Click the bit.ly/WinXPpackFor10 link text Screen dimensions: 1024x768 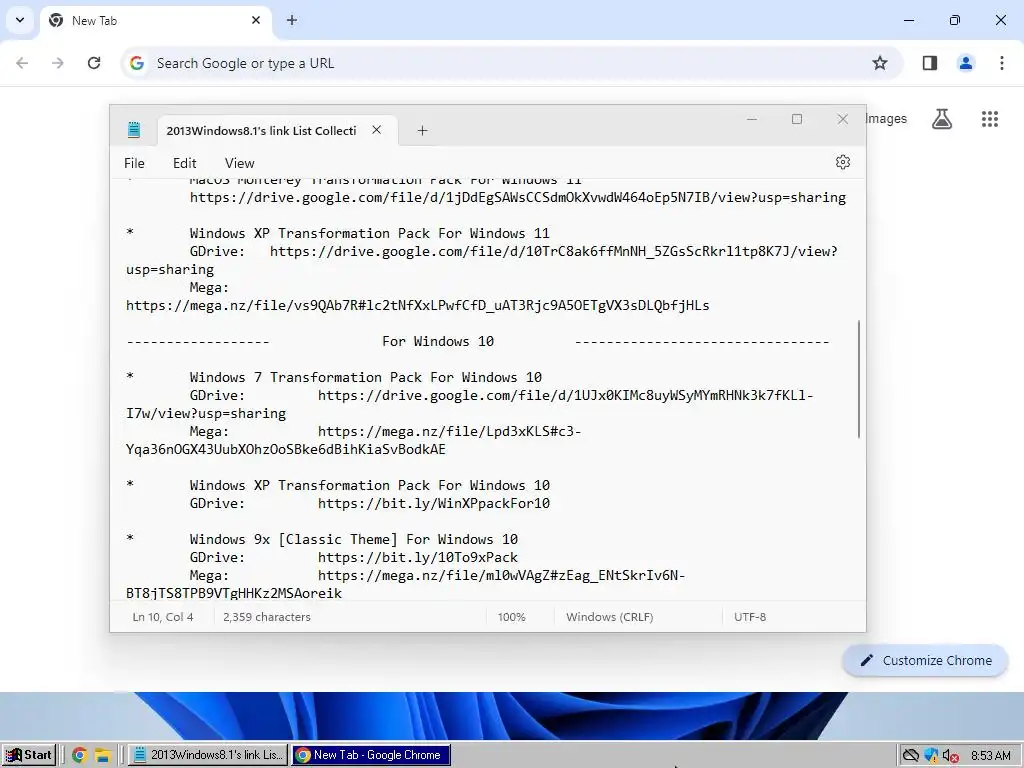coord(434,503)
